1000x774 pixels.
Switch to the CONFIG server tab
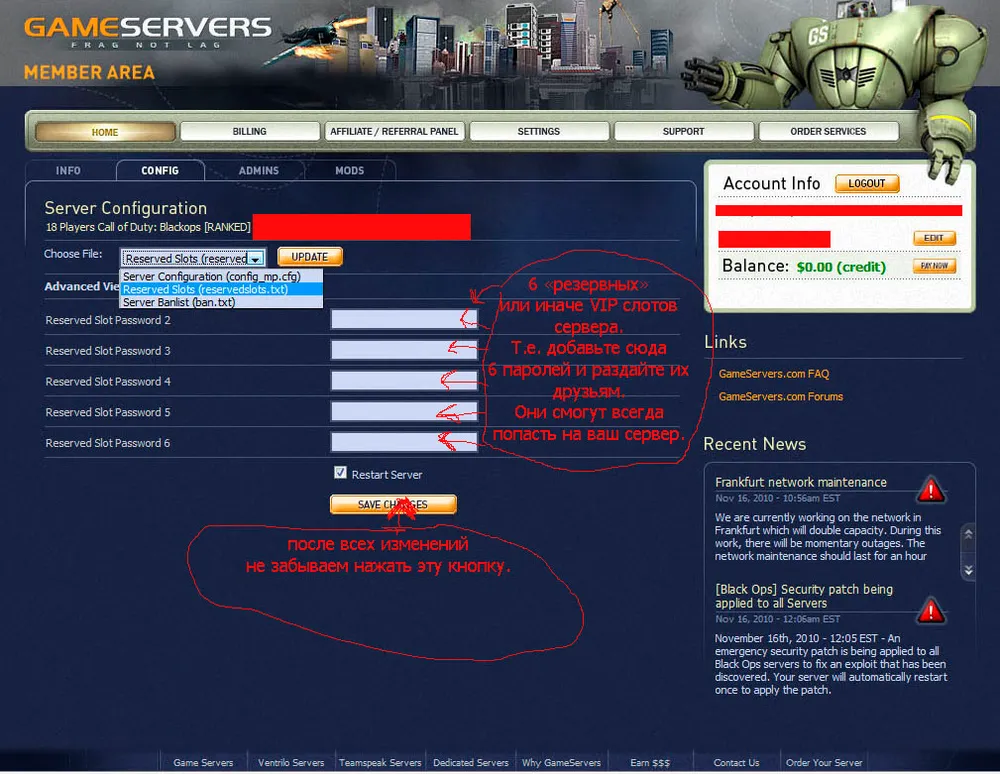click(x=160, y=170)
